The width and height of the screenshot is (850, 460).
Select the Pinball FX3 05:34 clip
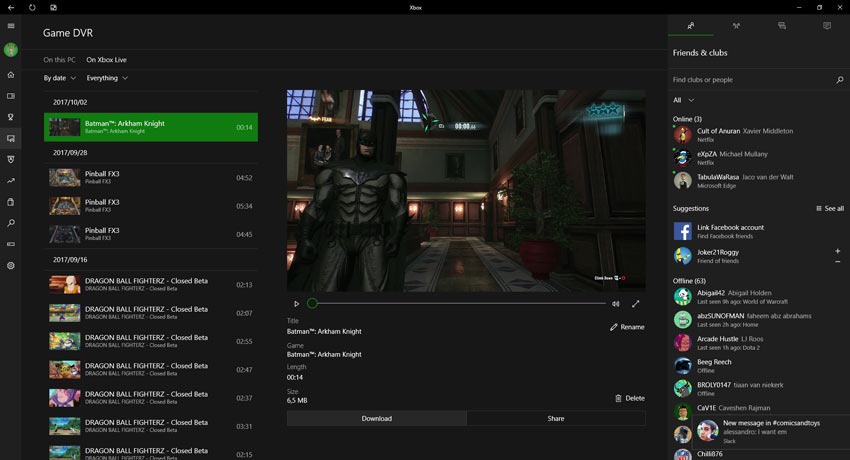[x=151, y=206]
